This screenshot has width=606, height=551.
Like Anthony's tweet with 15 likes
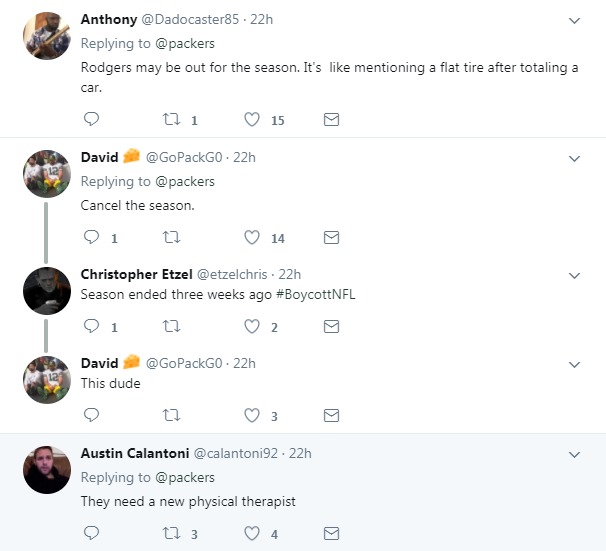click(252, 120)
